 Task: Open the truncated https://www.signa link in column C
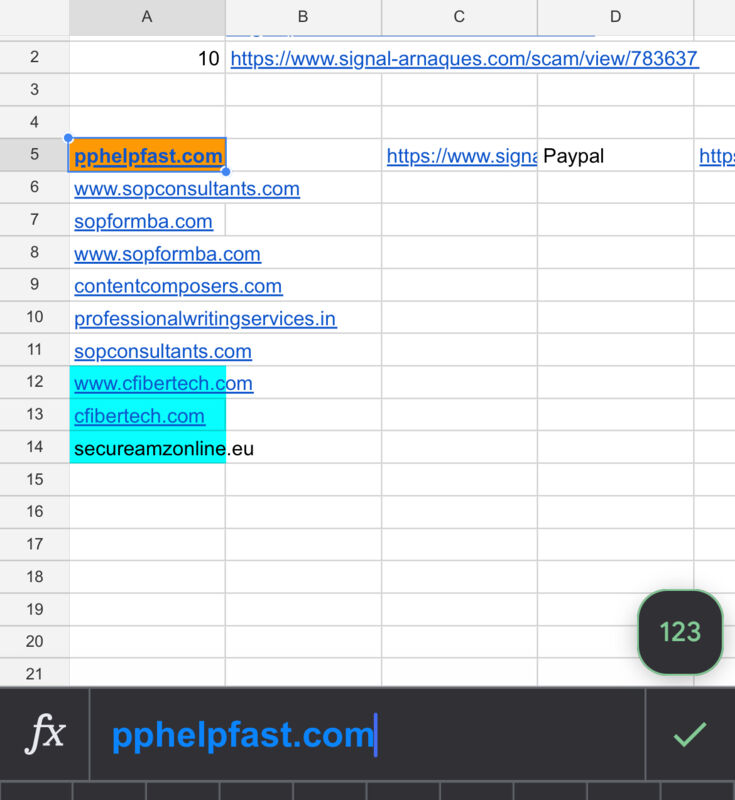462,156
